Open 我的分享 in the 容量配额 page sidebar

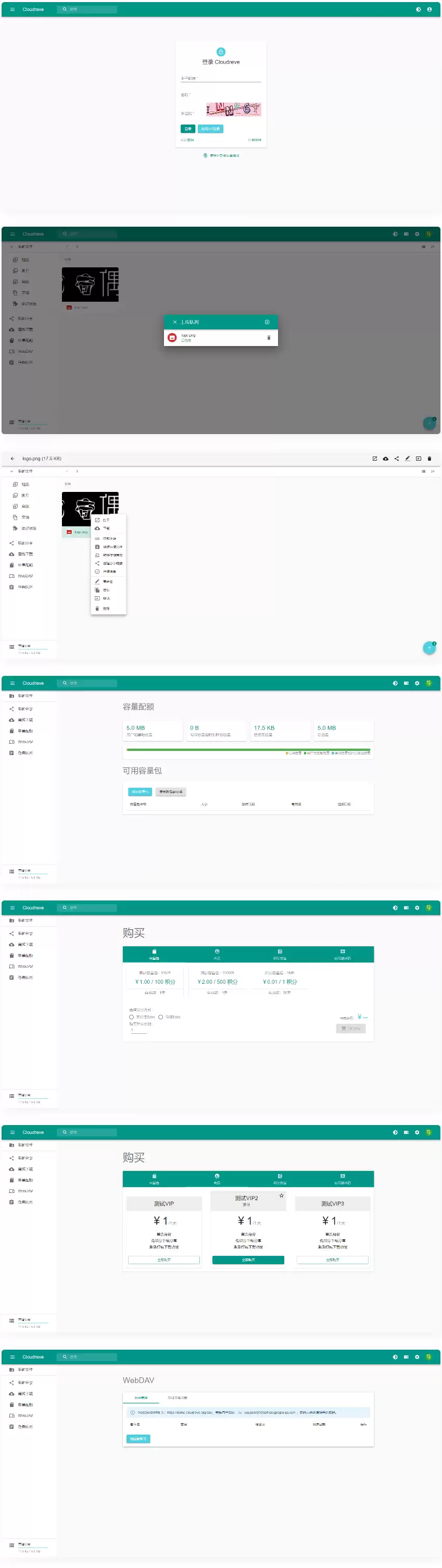click(25, 709)
